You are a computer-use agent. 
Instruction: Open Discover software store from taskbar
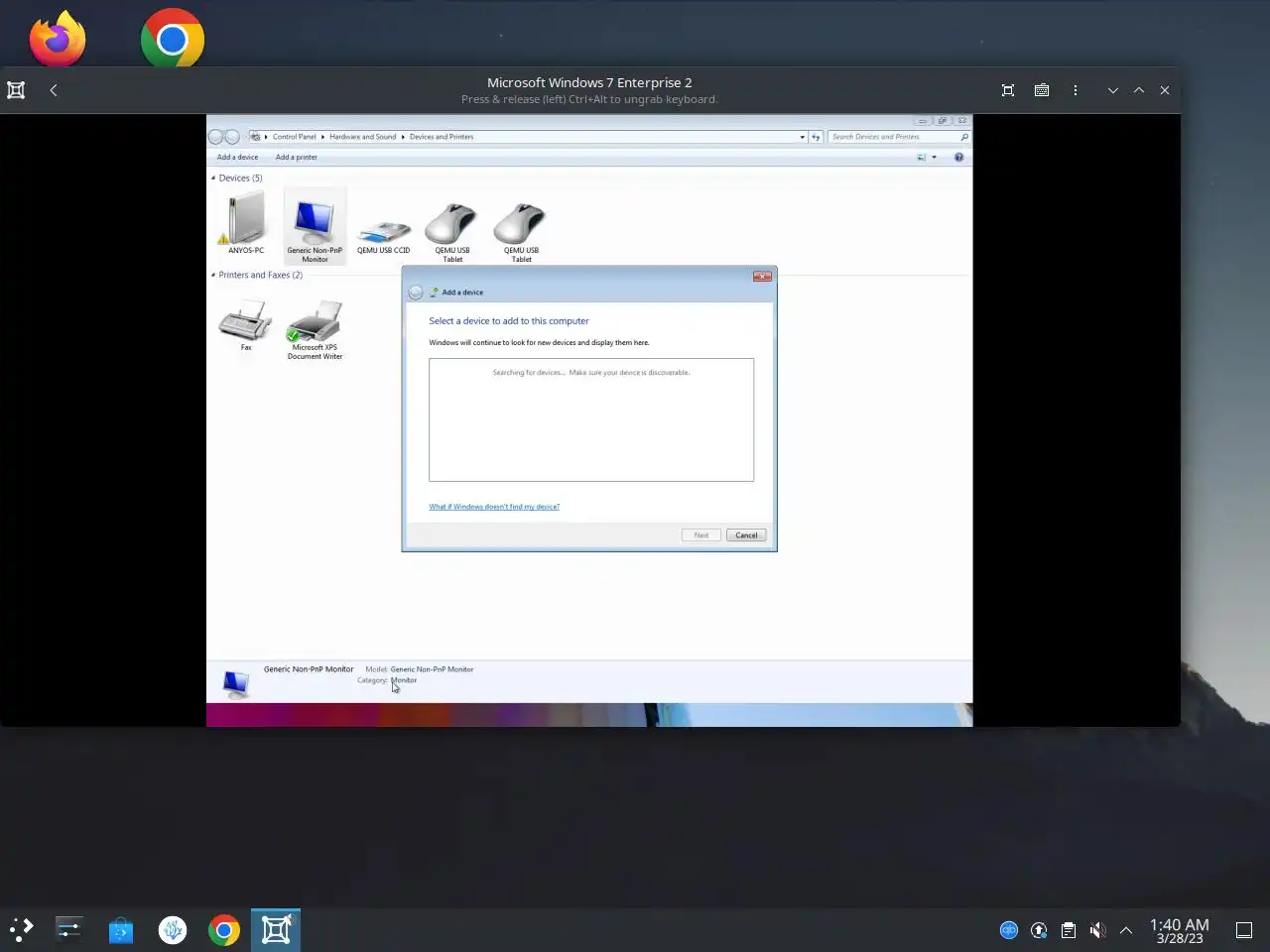point(121,929)
